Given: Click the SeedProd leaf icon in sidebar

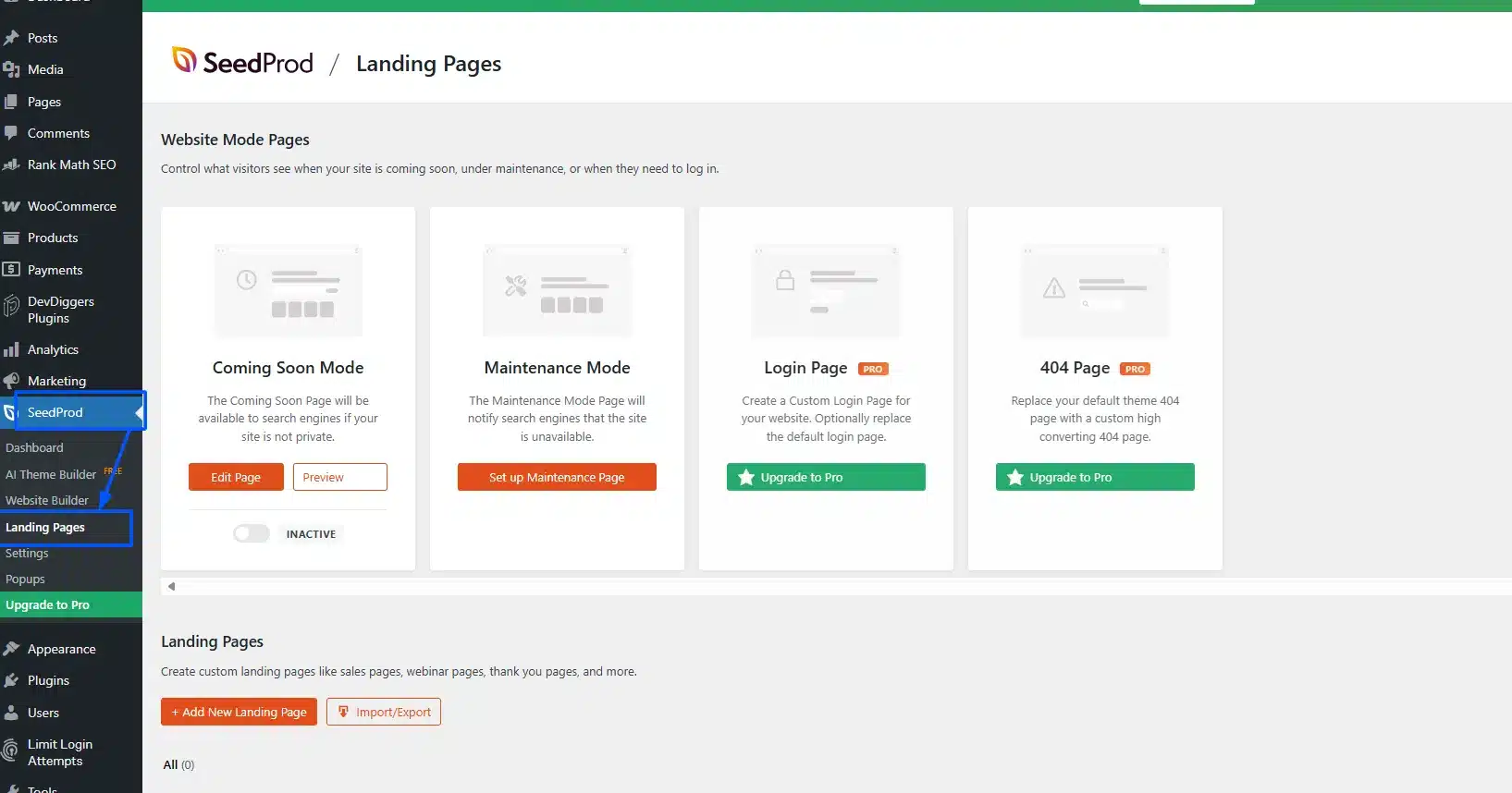Looking at the screenshot, I should click(x=9, y=412).
